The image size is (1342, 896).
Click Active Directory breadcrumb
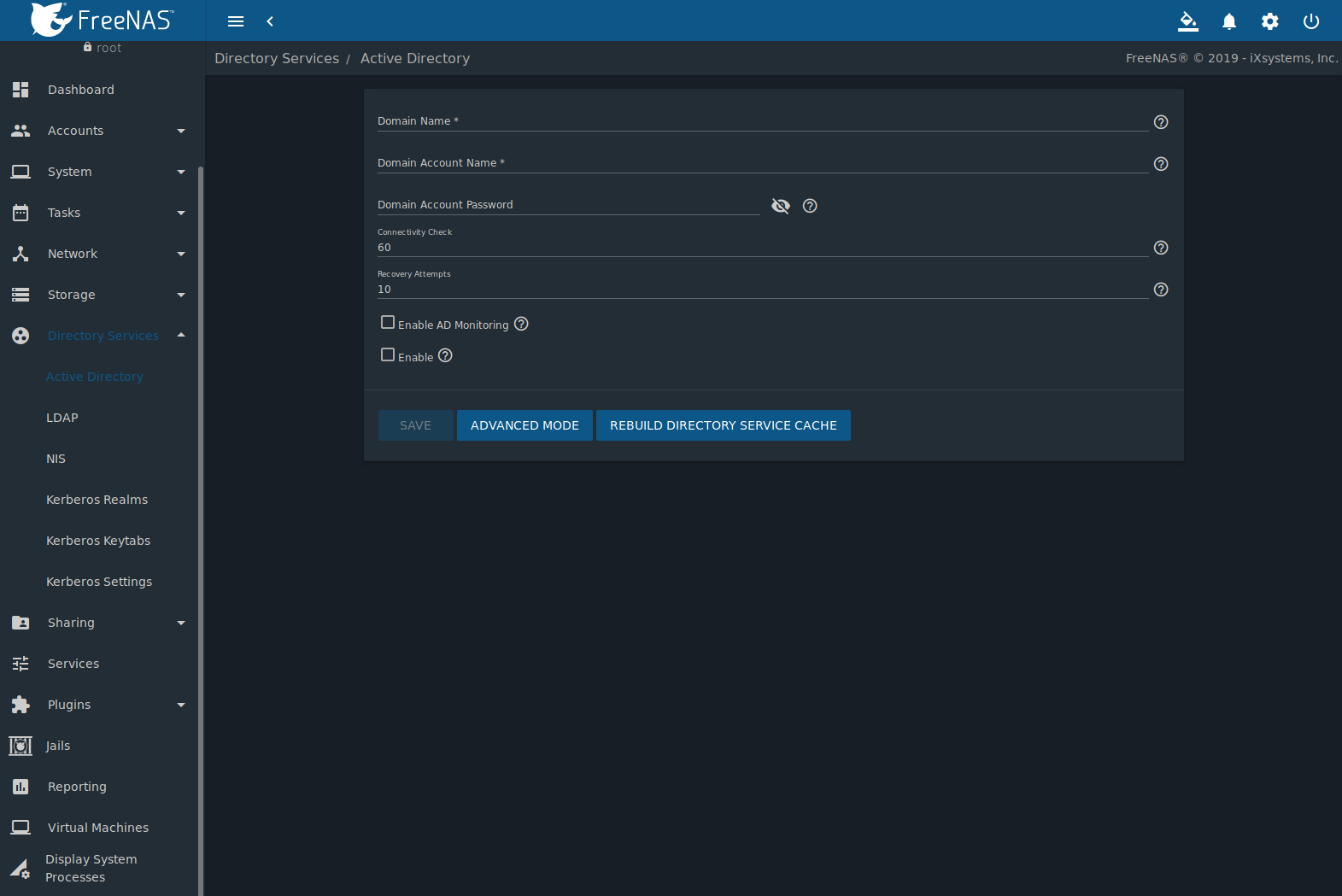(415, 58)
